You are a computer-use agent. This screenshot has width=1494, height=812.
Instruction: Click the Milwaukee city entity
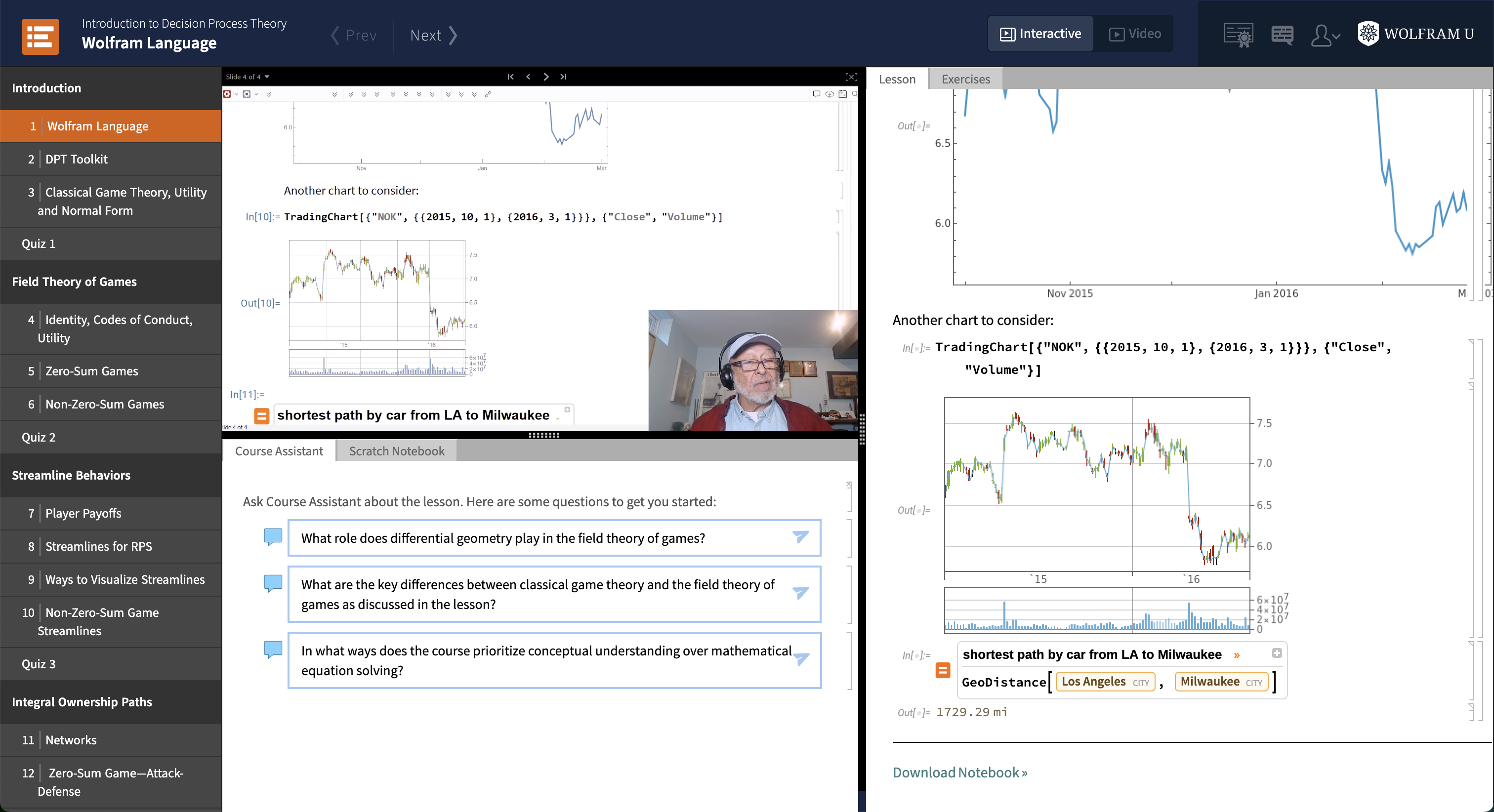point(1221,682)
